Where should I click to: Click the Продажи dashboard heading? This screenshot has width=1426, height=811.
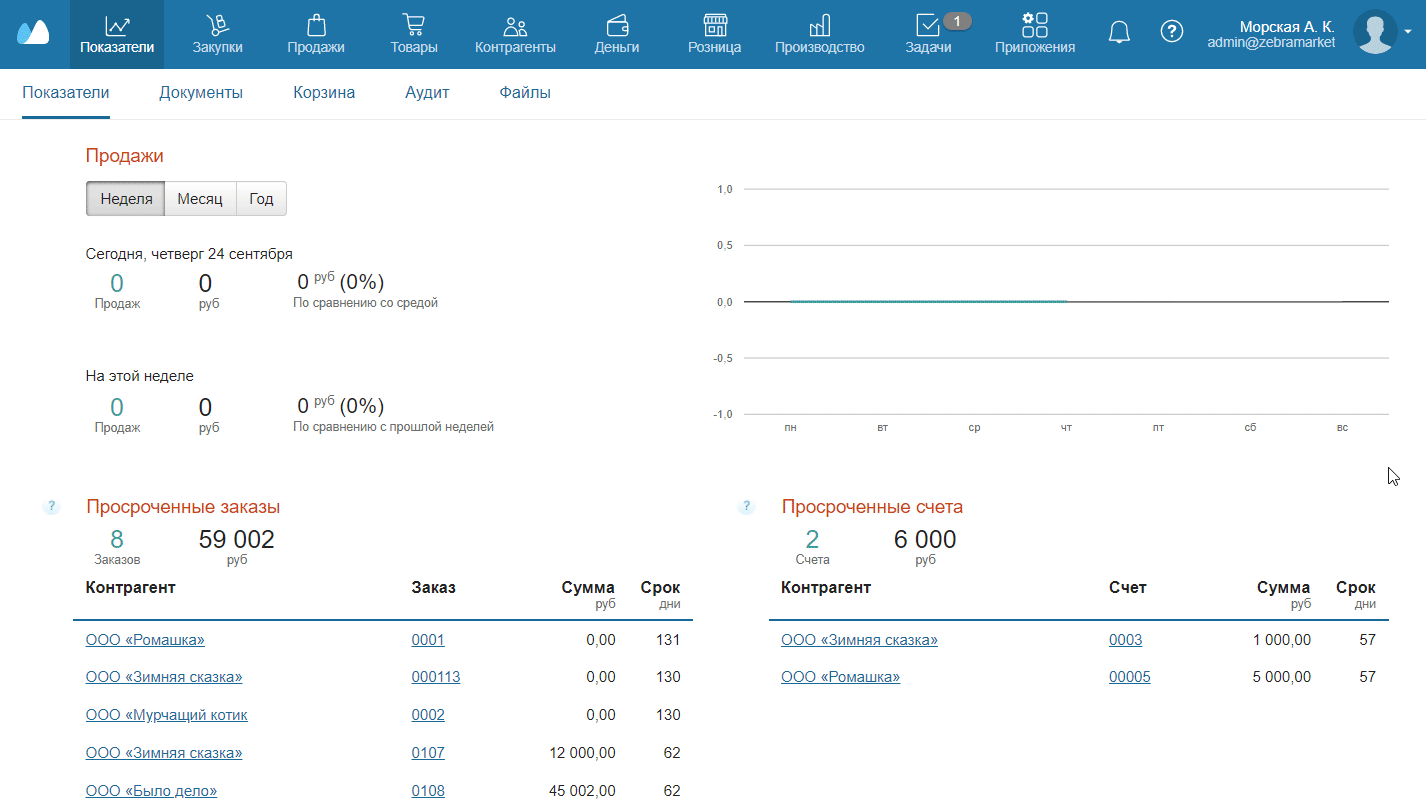(124, 156)
